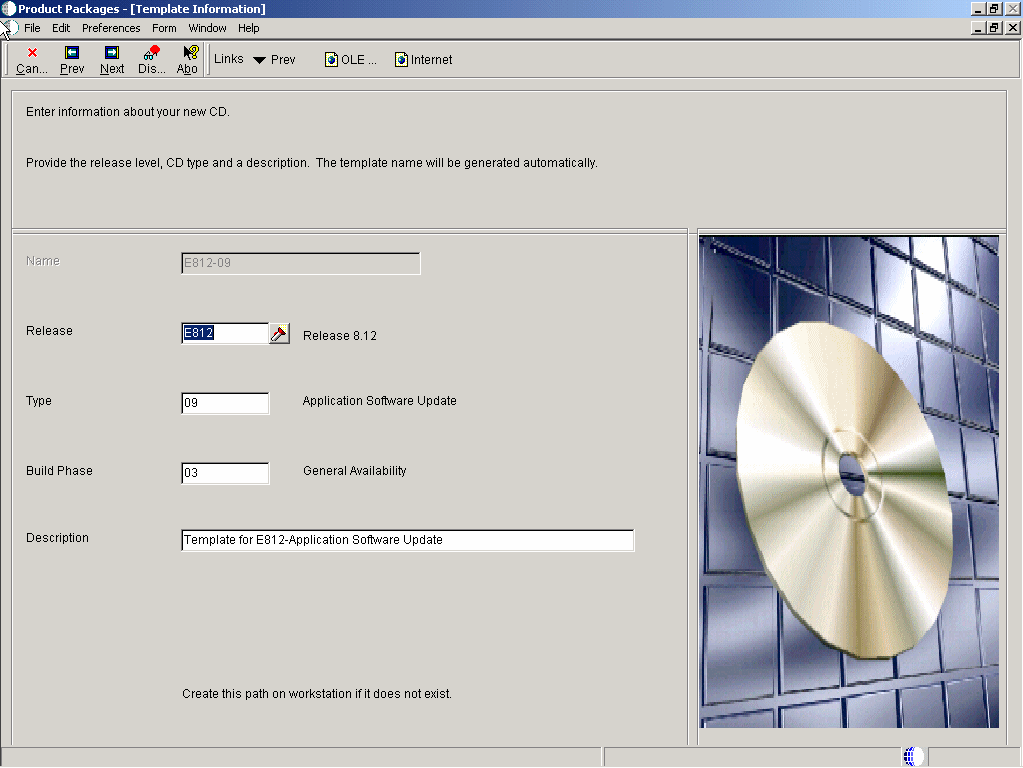This screenshot has height=768, width=1023.
Task: Click the disabled Name field E812-09
Action: pos(301,264)
